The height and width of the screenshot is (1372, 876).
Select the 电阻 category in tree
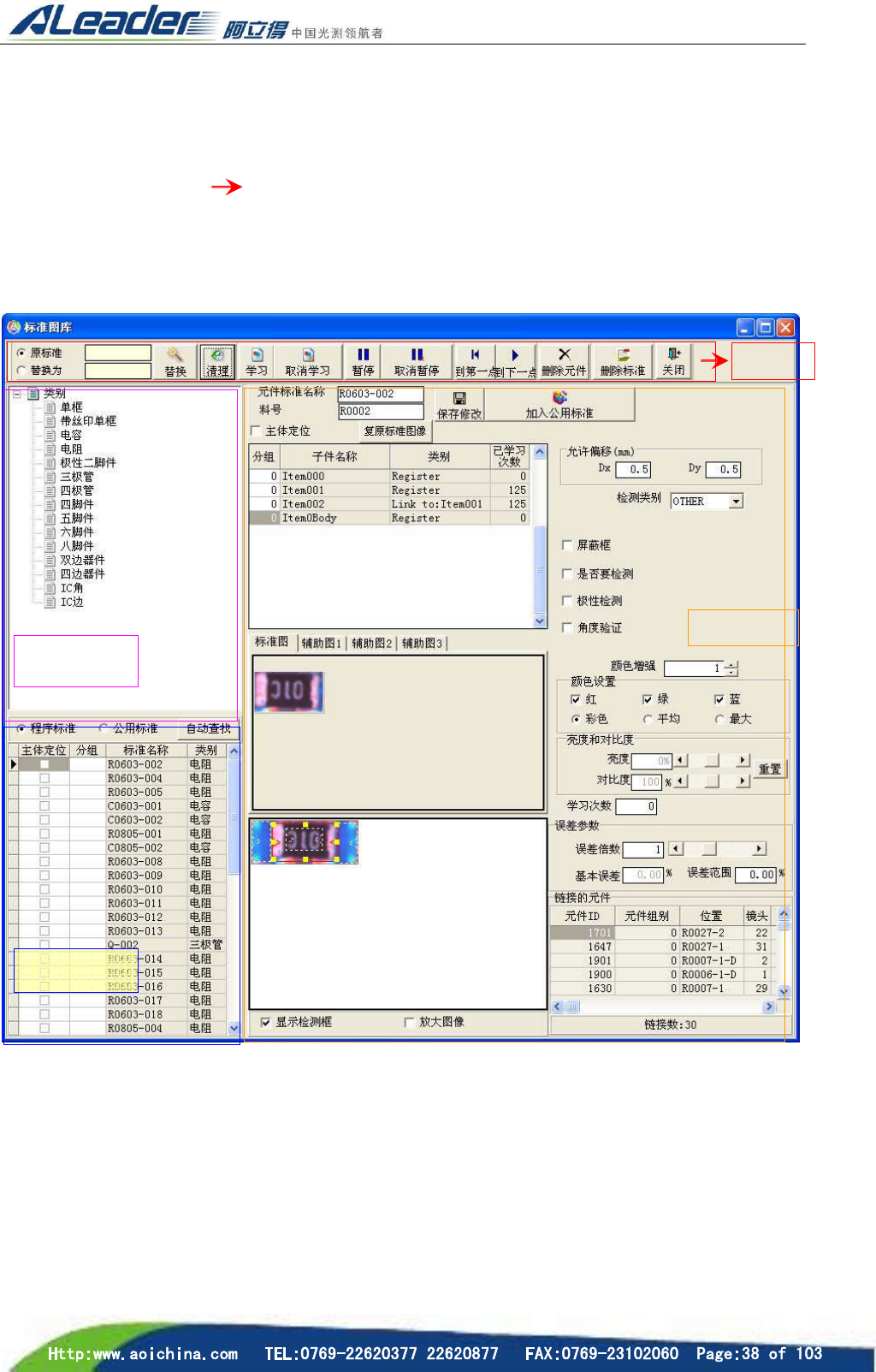click(x=72, y=448)
